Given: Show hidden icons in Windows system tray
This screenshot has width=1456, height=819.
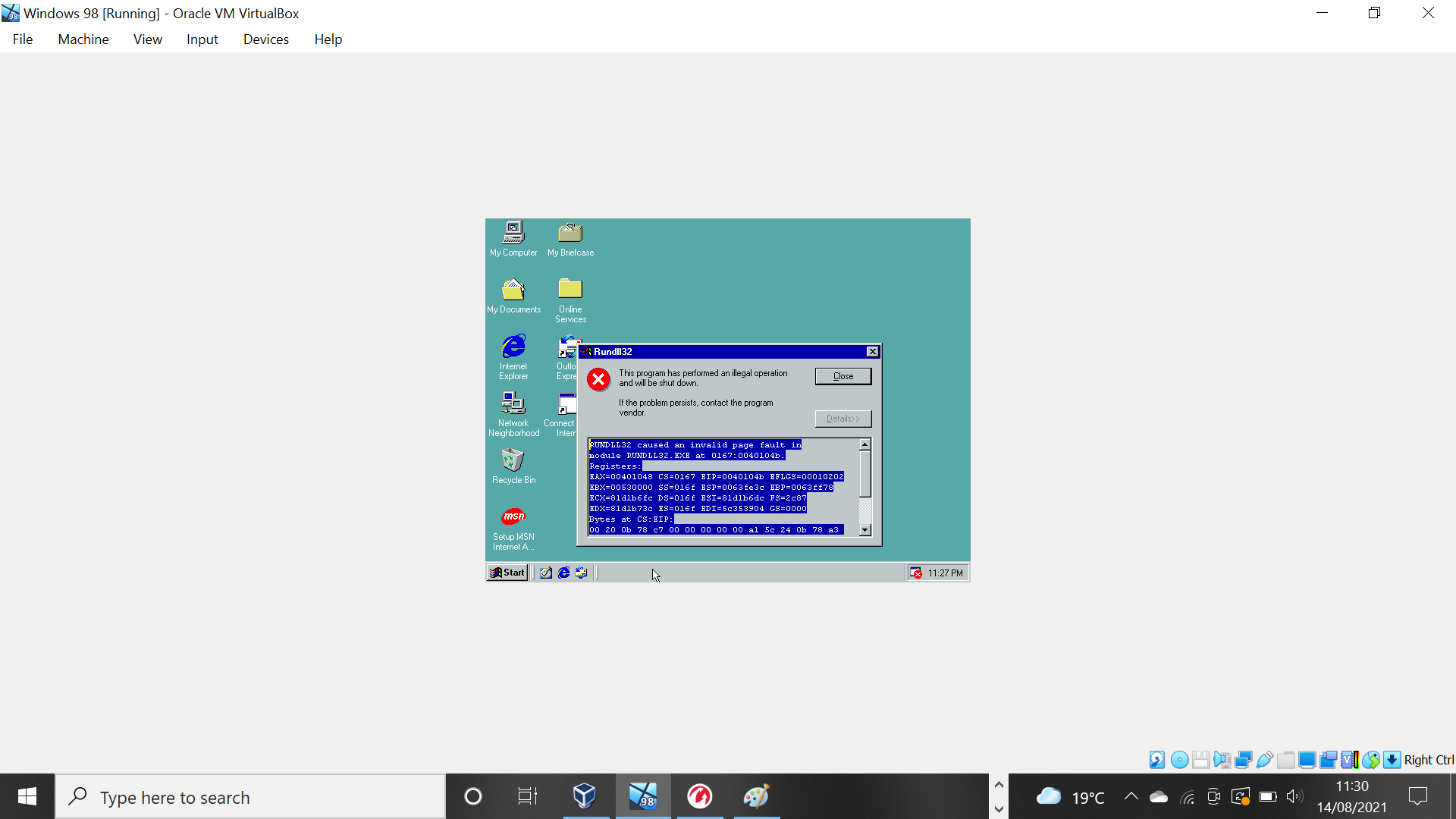Looking at the screenshot, I should (x=1131, y=796).
